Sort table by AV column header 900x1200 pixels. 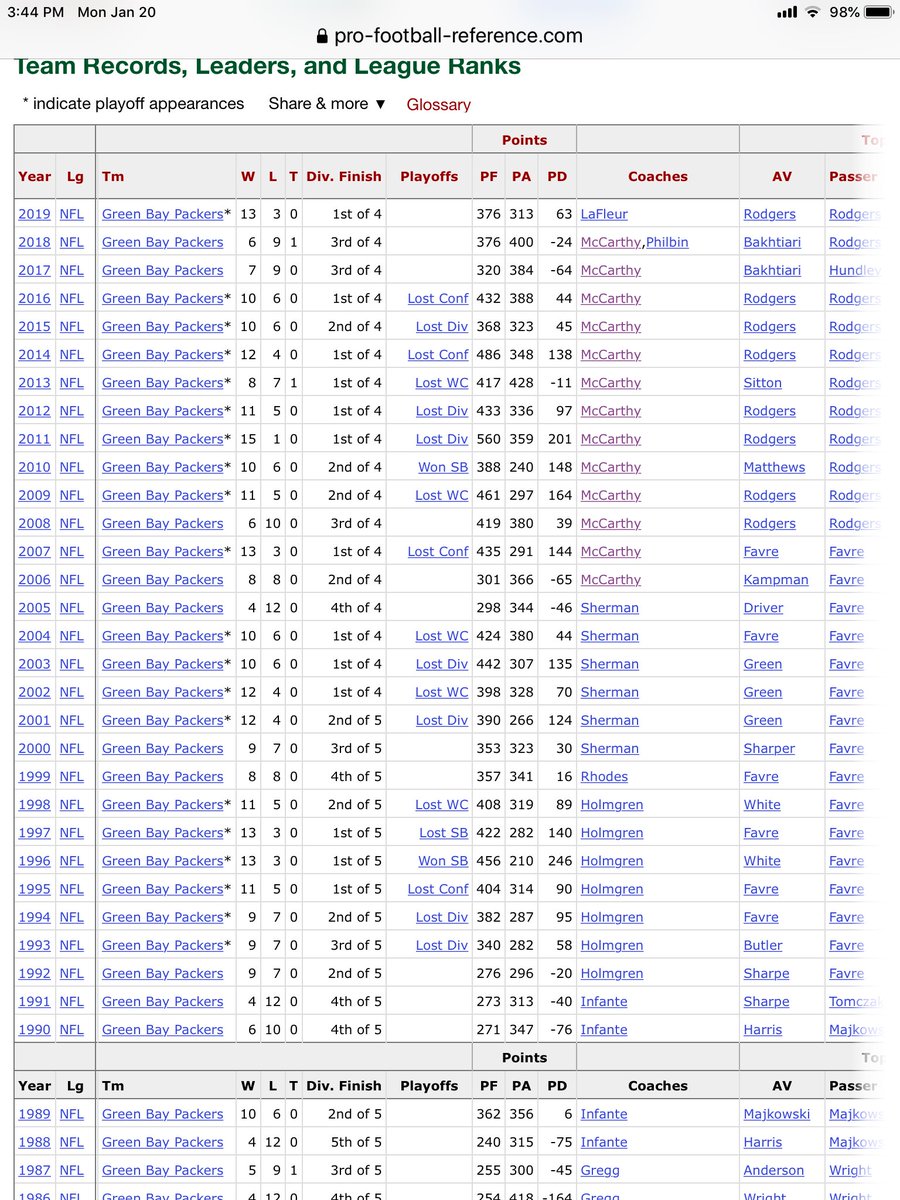[782, 176]
